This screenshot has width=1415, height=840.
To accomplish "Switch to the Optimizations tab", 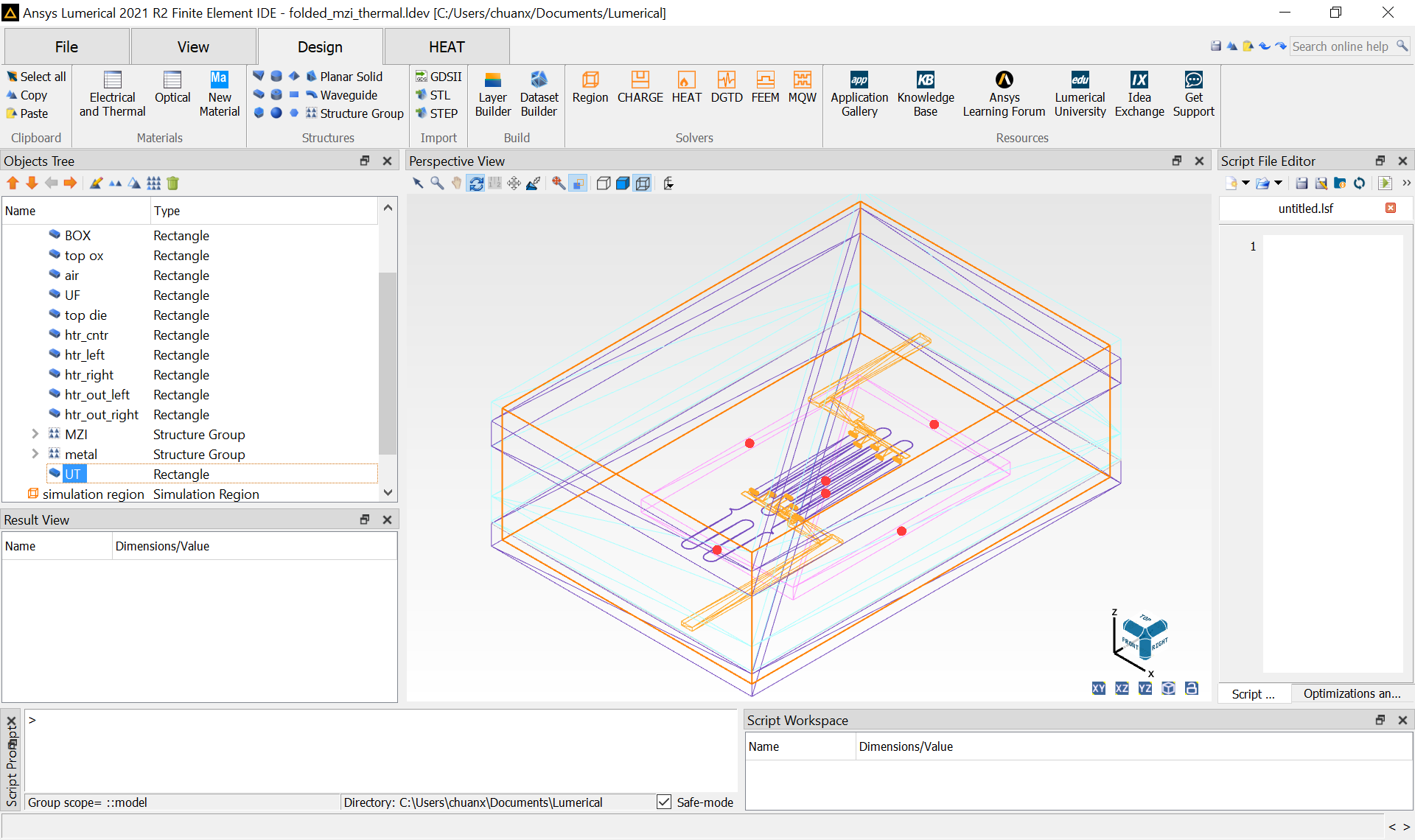I will point(1352,694).
